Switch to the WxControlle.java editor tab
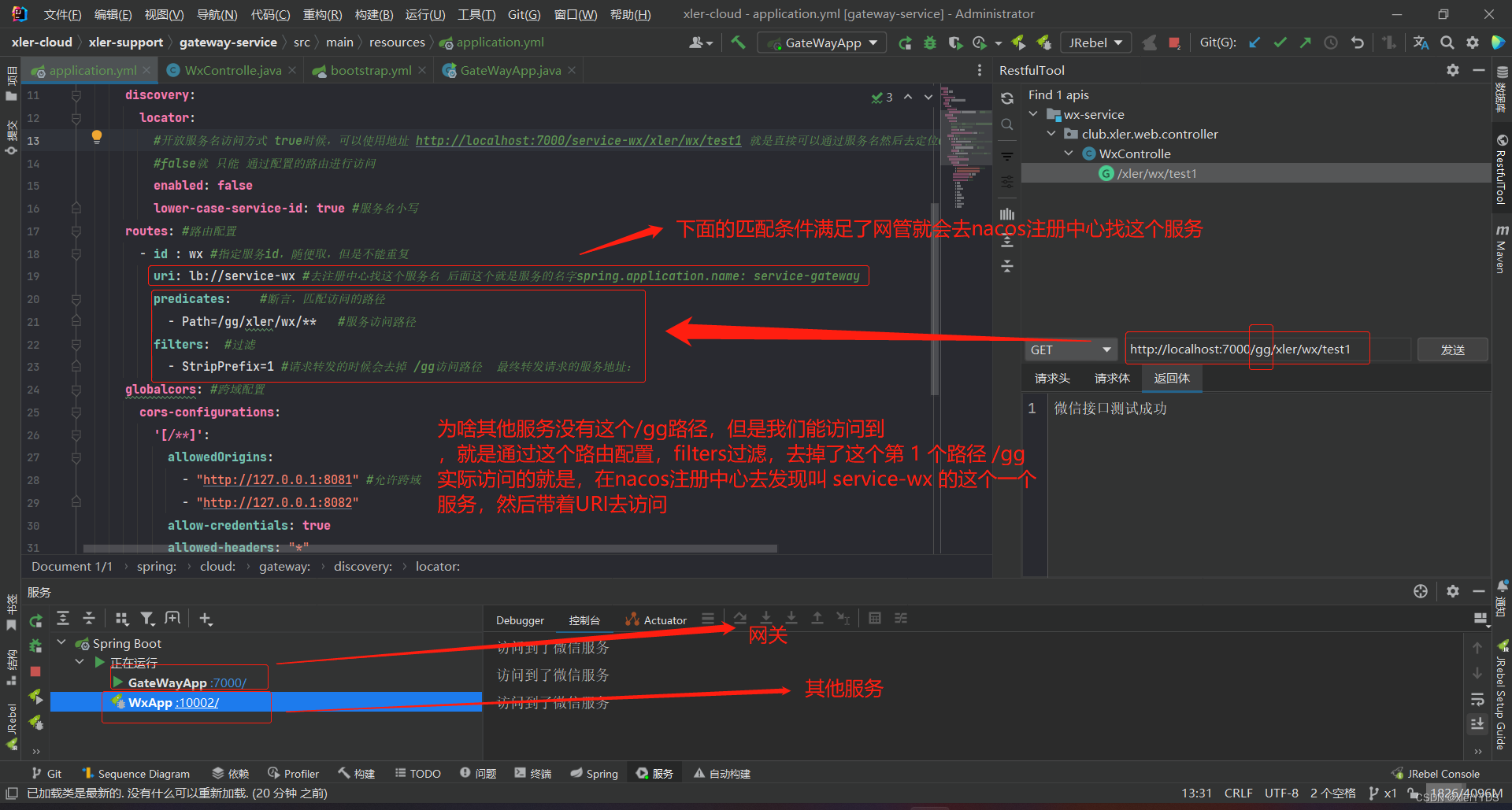The height and width of the screenshot is (810, 1512). click(232, 71)
